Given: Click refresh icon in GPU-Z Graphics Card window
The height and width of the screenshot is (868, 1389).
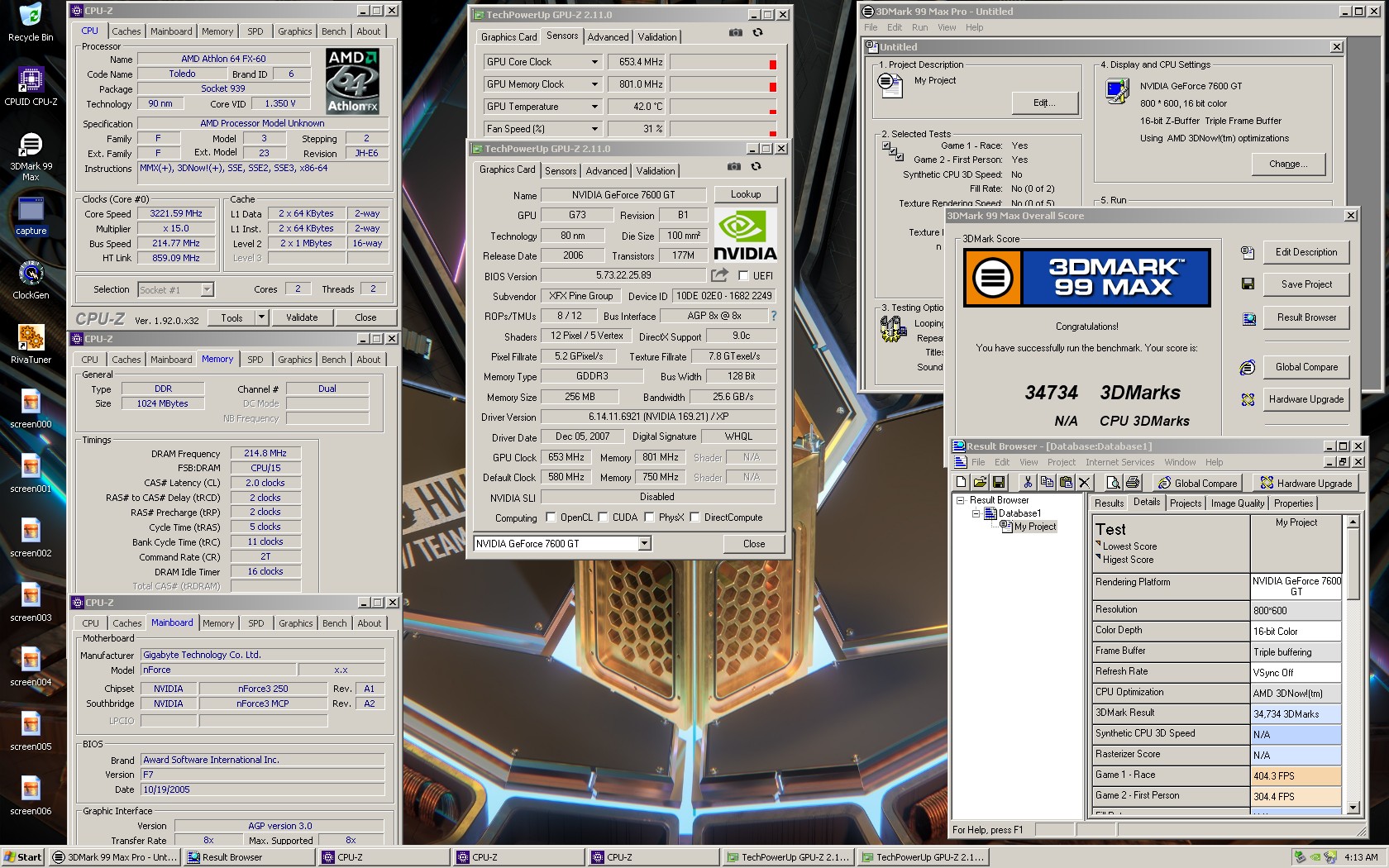Looking at the screenshot, I should pos(756,167).
